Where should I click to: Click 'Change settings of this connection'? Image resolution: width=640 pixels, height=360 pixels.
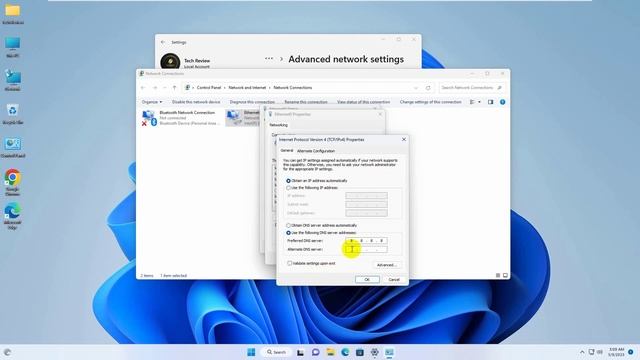coord(430,102)
